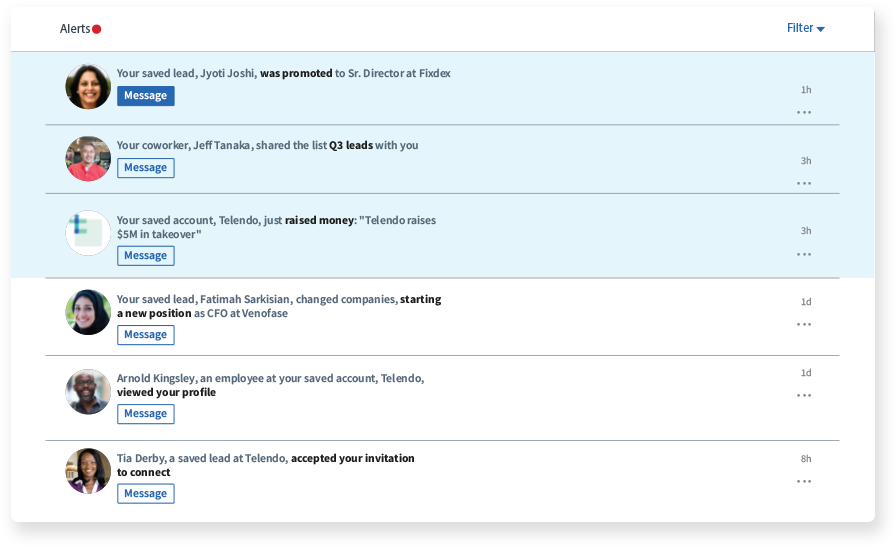Open the Filter dropdown
The height and width of the screenshot is (547, 896).
(805, 28)
